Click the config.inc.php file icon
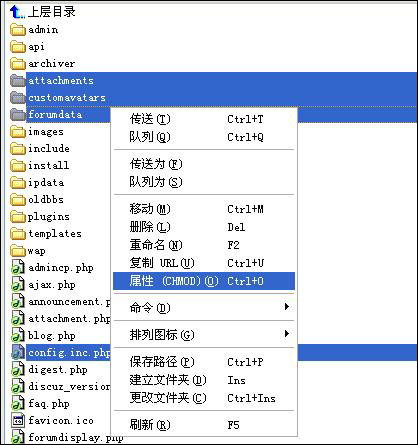418x445 pixels. coord(18,352)
